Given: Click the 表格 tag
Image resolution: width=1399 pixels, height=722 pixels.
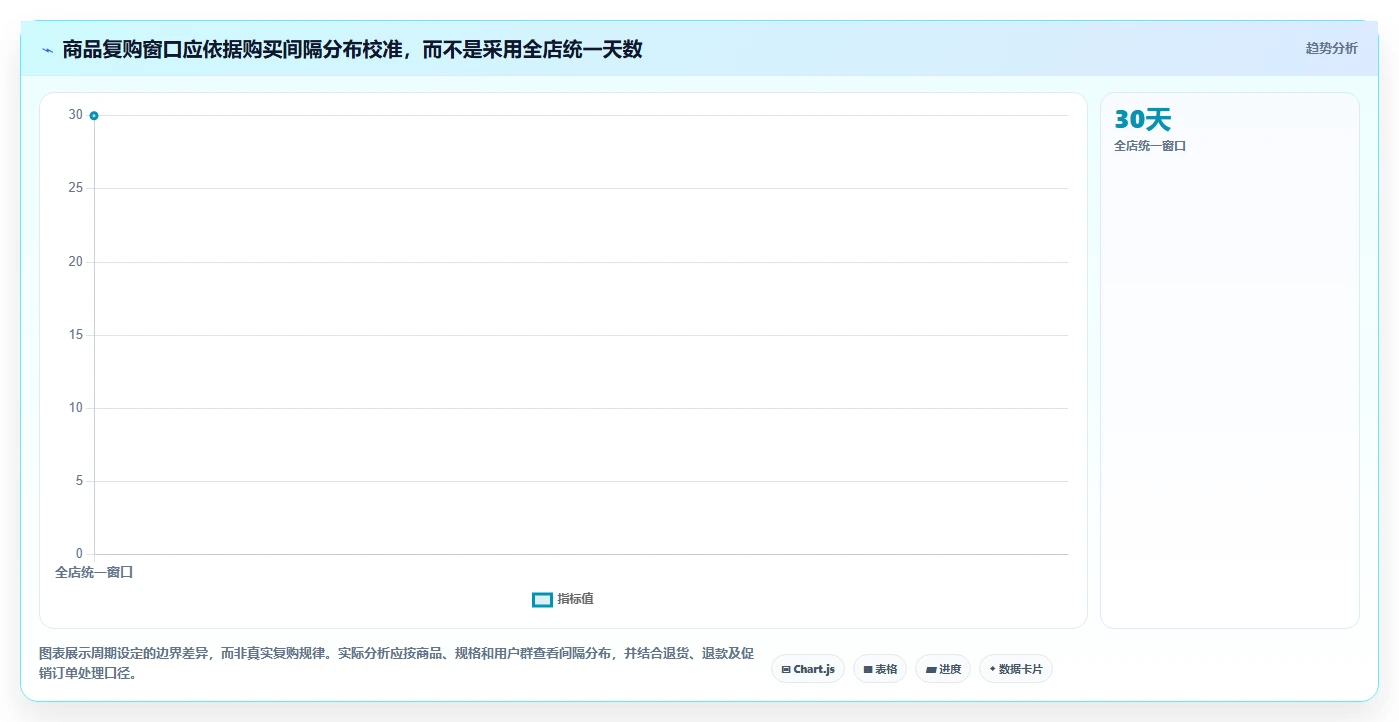Looking at the screenshot, I should tap(880, 669).
